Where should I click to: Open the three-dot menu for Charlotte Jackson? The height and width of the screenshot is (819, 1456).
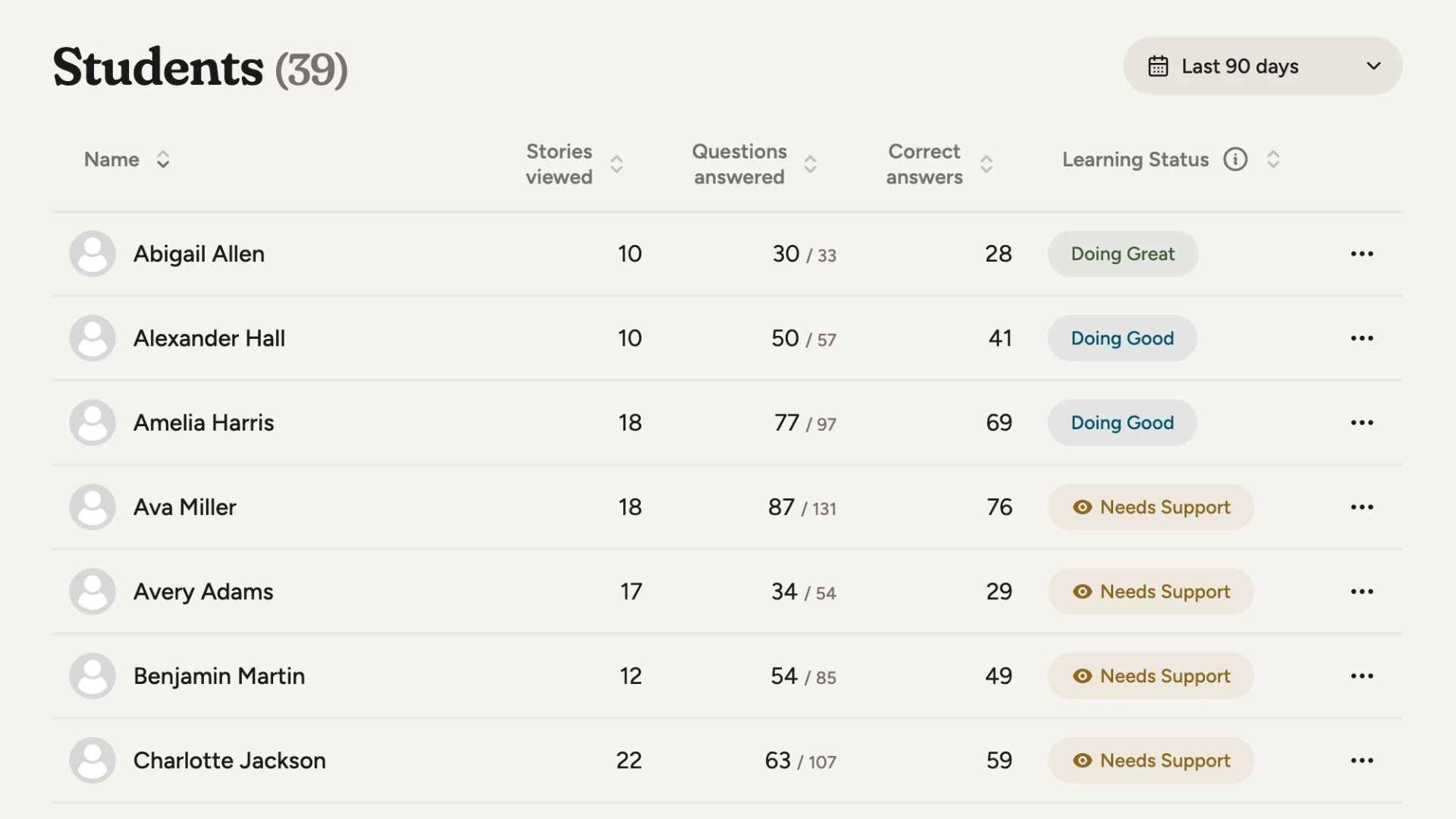(x=1361, y=761)
